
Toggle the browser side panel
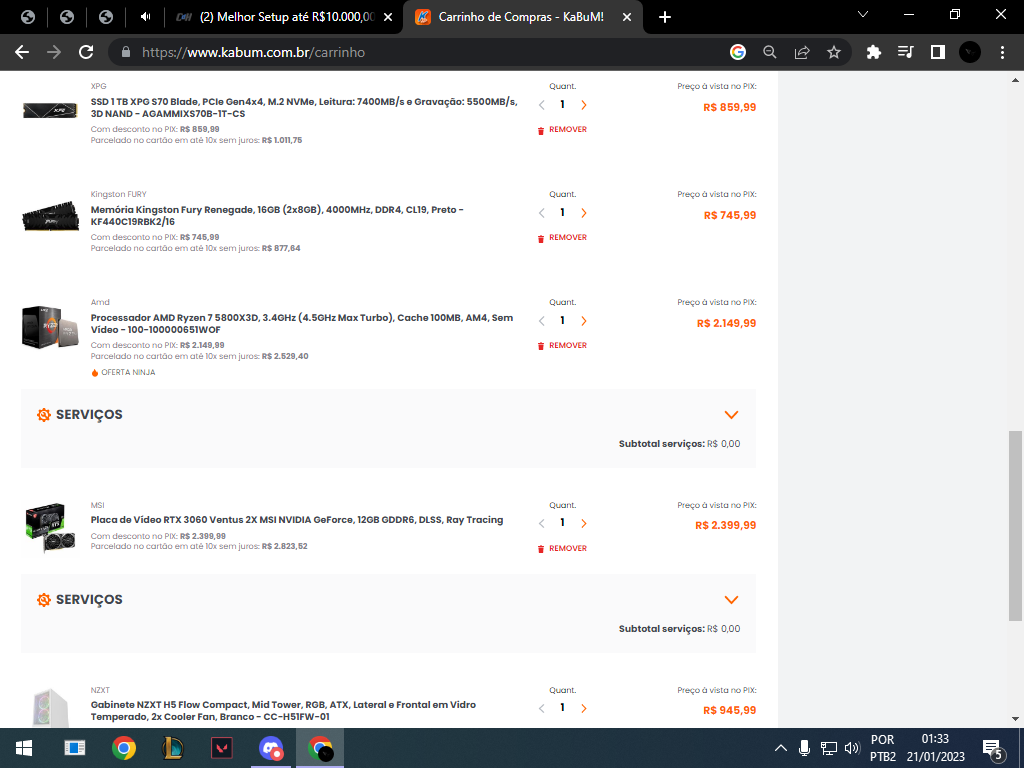click(938, 52)
